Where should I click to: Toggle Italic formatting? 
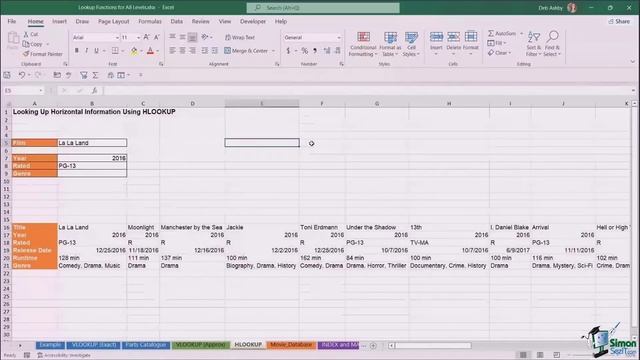(x=86, y=51)
